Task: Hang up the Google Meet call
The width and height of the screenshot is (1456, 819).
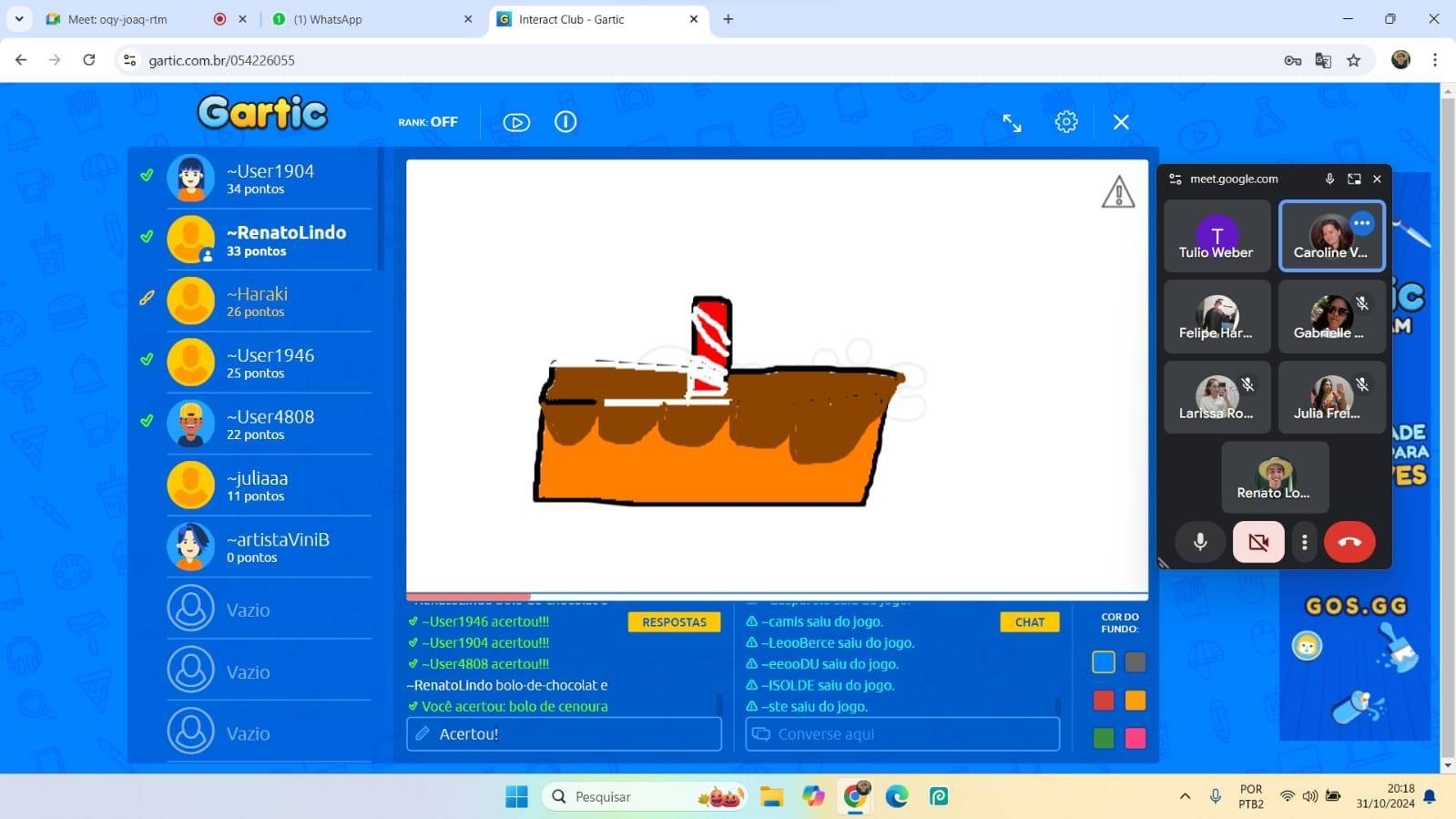Action: coord(1349,542)
